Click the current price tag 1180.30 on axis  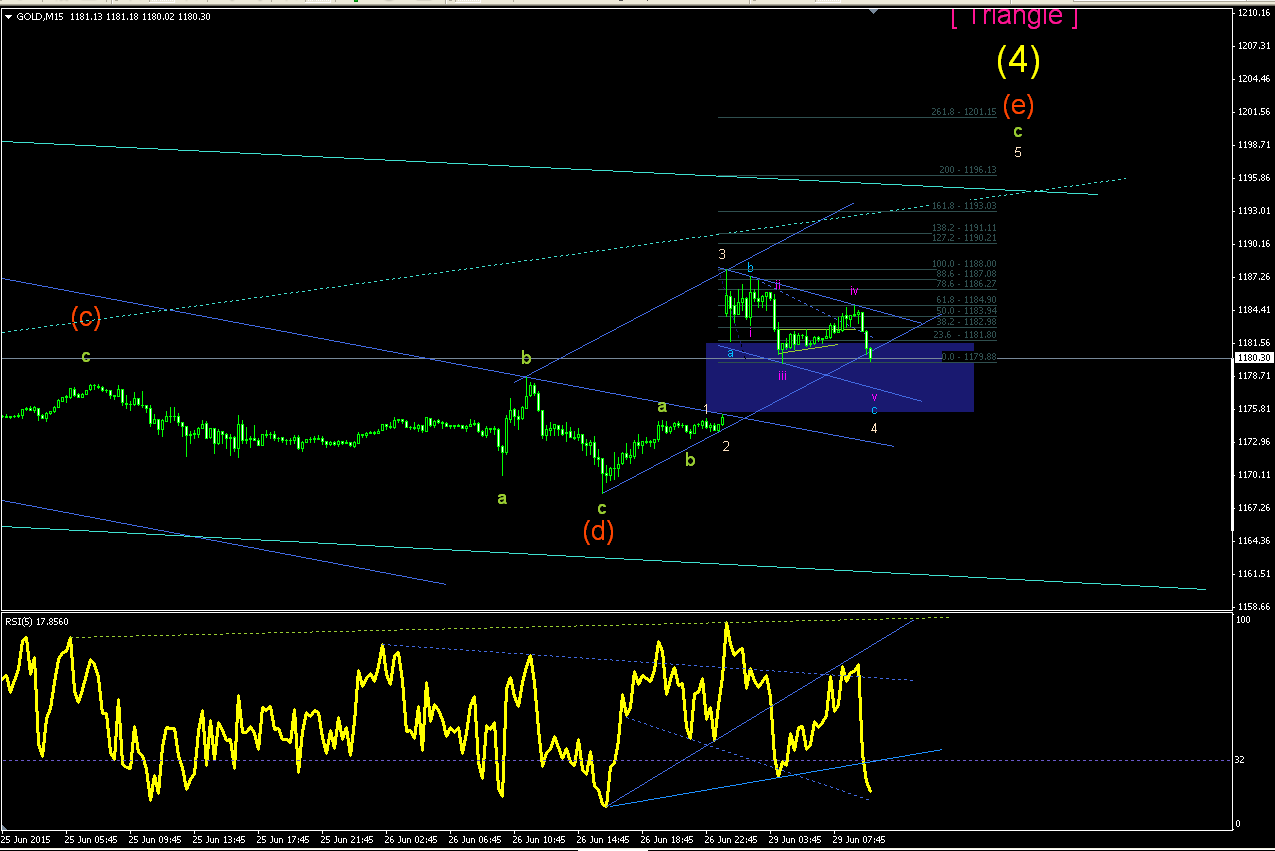pos(1254,357)
